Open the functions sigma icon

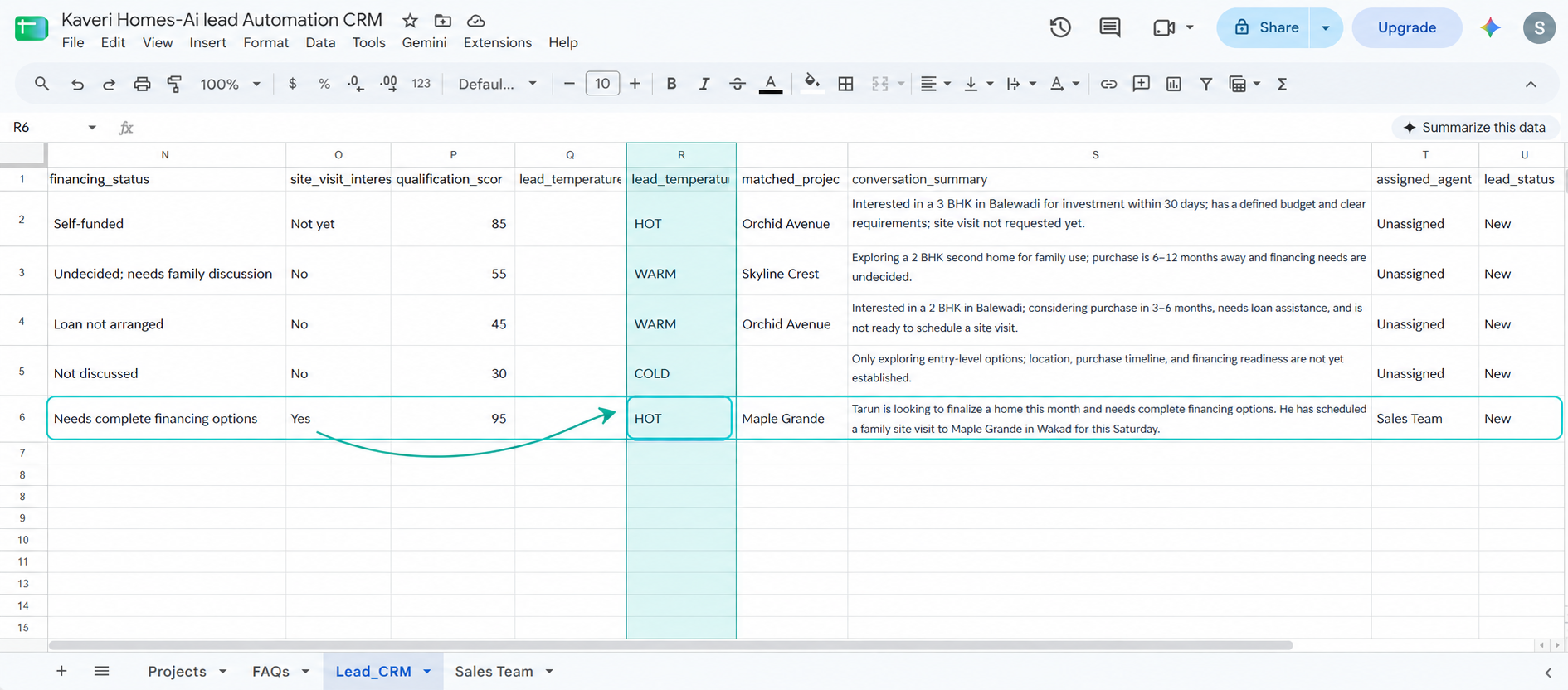(x=1282, y=84)
